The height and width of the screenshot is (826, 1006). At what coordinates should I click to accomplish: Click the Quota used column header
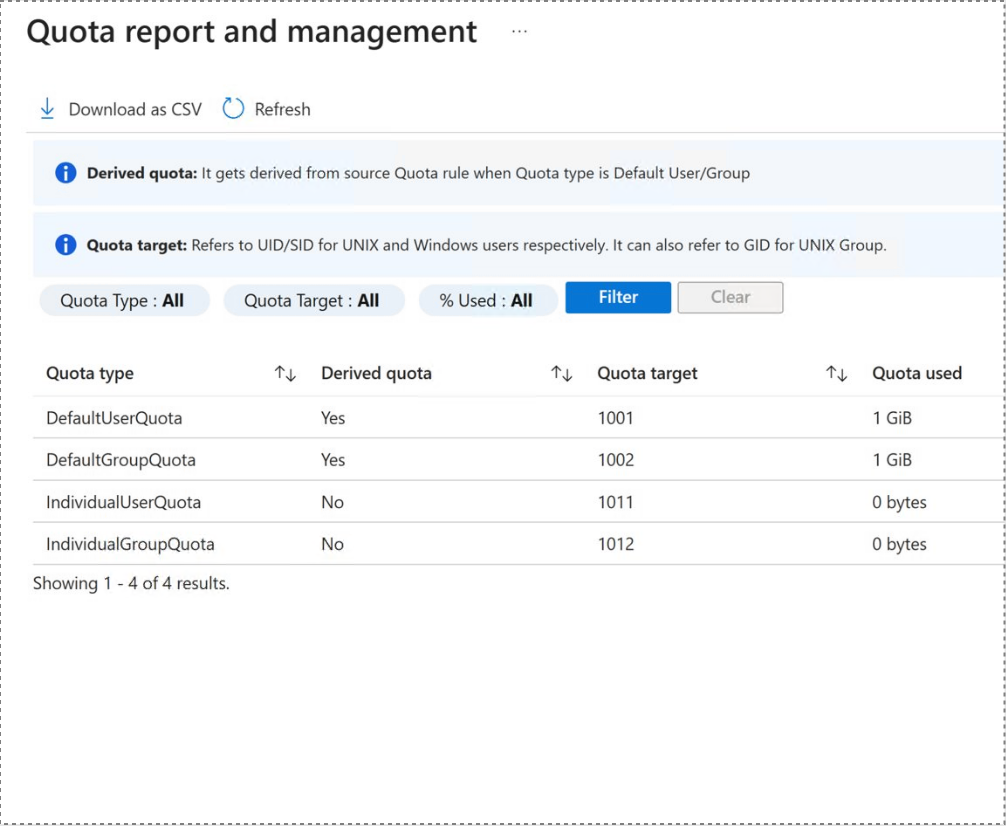(x=917, y=374)
